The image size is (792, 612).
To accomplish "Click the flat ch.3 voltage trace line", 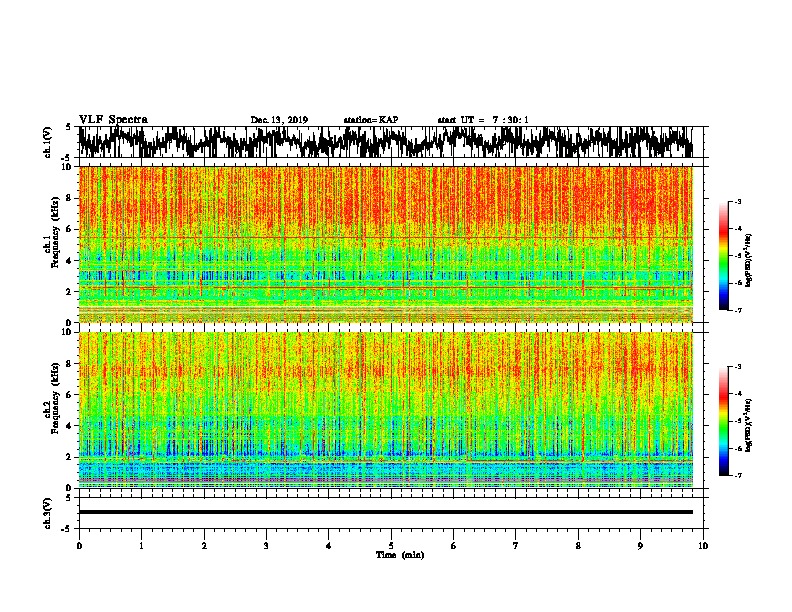I will 385,512.
